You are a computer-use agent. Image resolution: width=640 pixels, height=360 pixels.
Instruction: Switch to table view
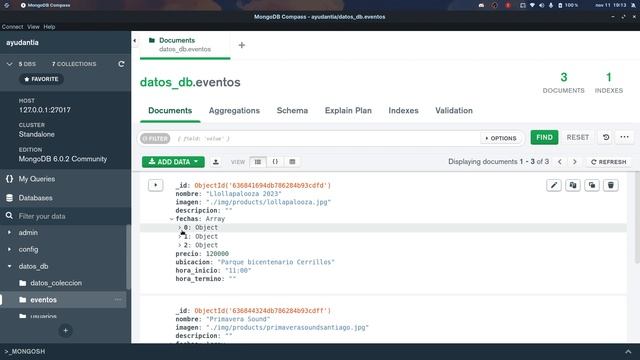(x=292, y=162)
